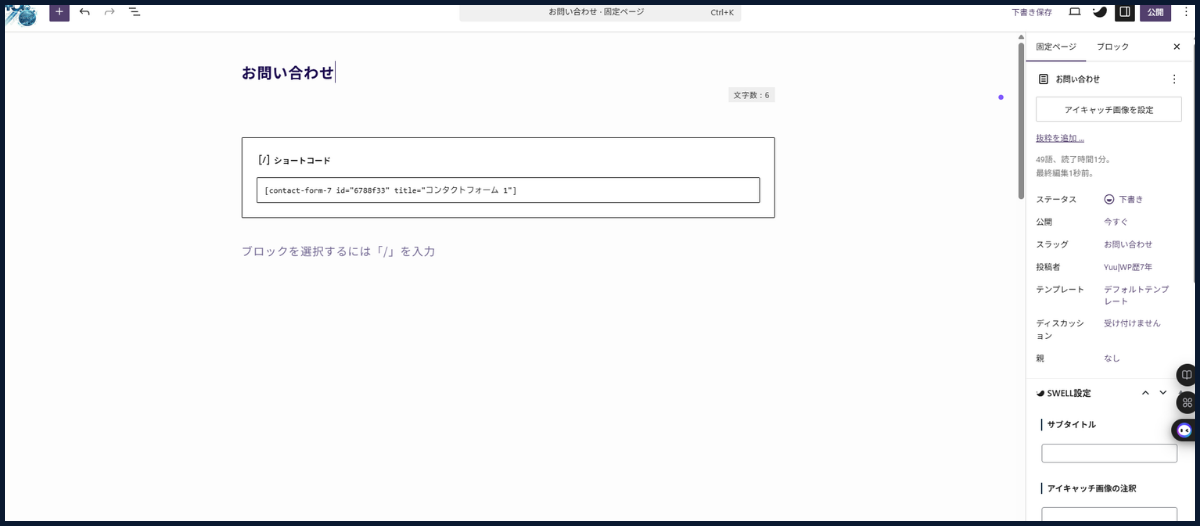Select the 固定ページ tab
1200x526 pixels.
1056,47
